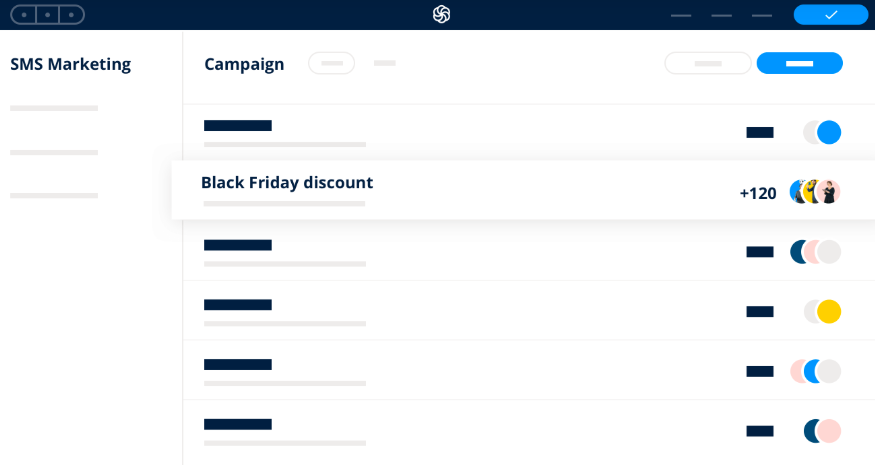This screenshot has height=465, width=875.
Task: Click the navy-and-pink circles on last row
Action: tap(822, 431)
